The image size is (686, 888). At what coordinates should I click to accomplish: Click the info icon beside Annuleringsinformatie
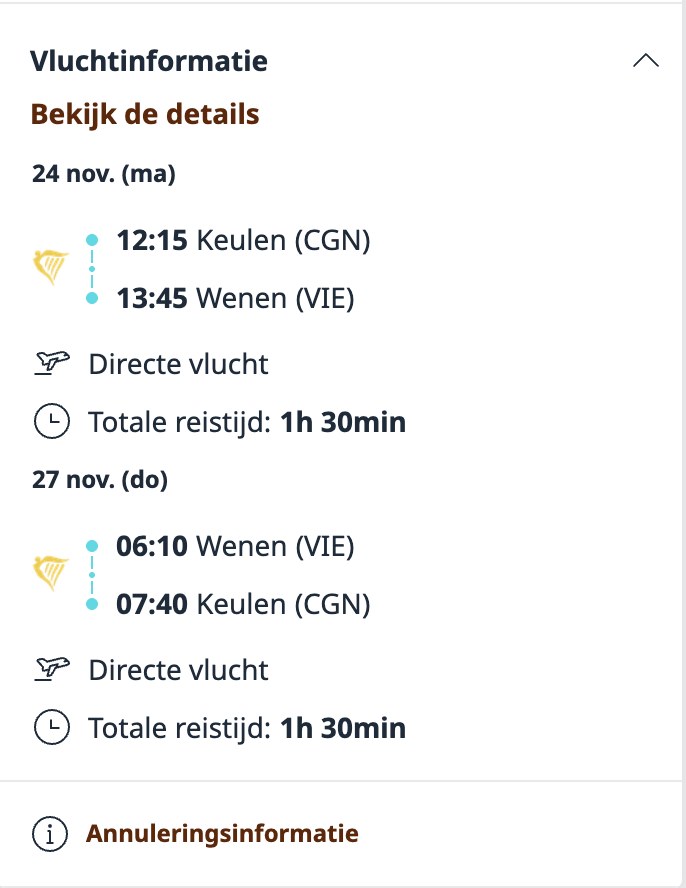pos(50,833)
